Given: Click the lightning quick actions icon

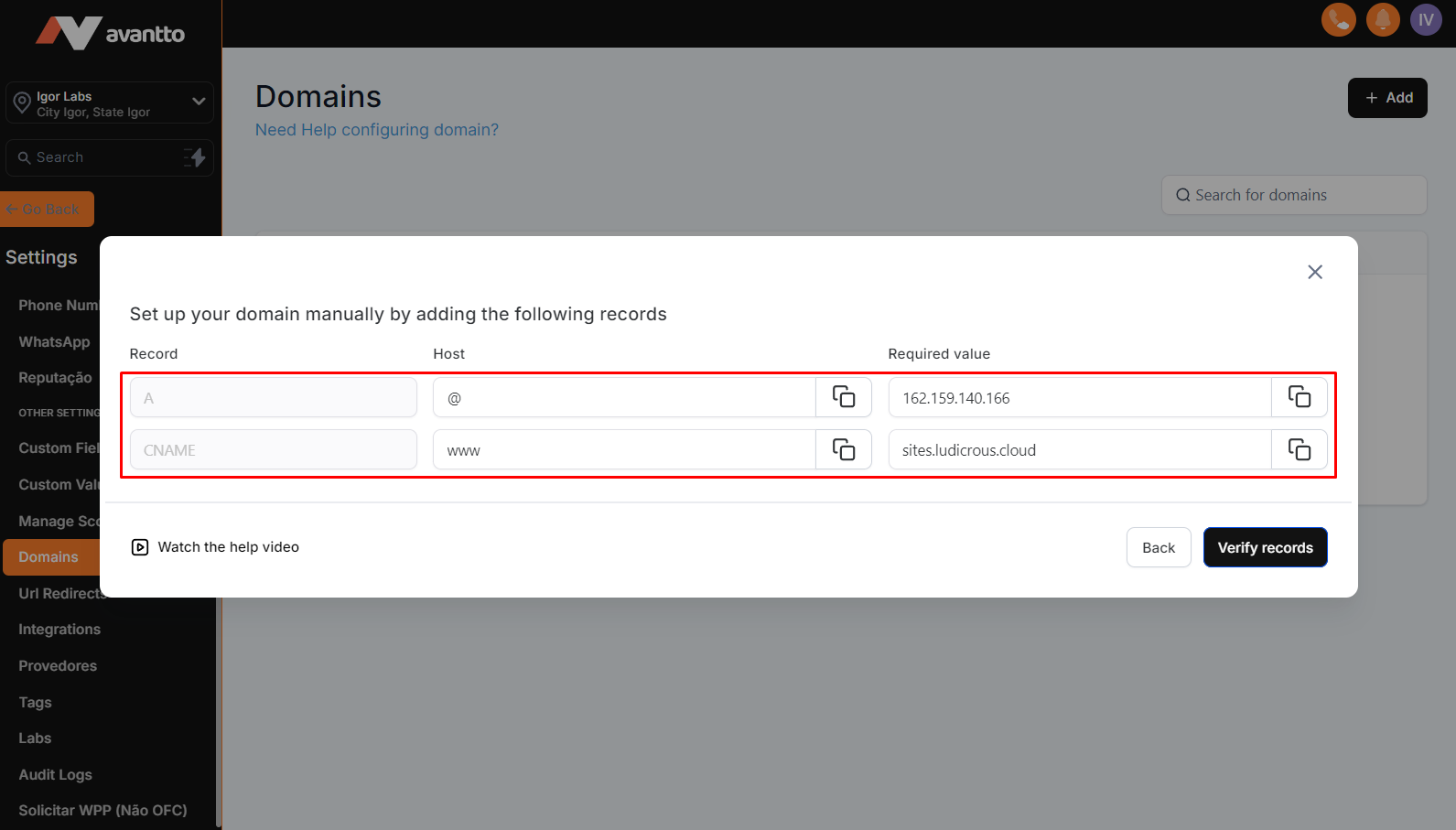Looking at the screenshot, I should click(194, 157).
